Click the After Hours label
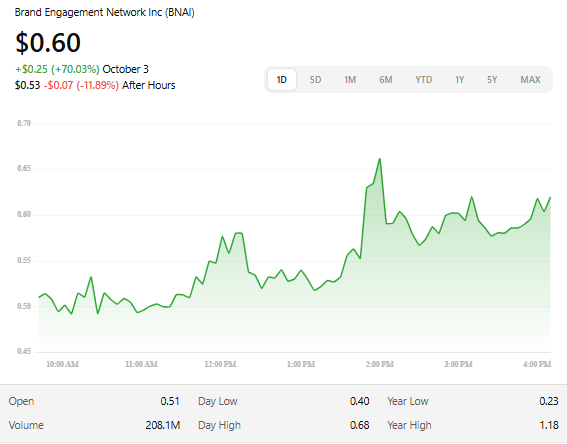The height and width of the screenshot is (444, 567). [x=149, y=85]
